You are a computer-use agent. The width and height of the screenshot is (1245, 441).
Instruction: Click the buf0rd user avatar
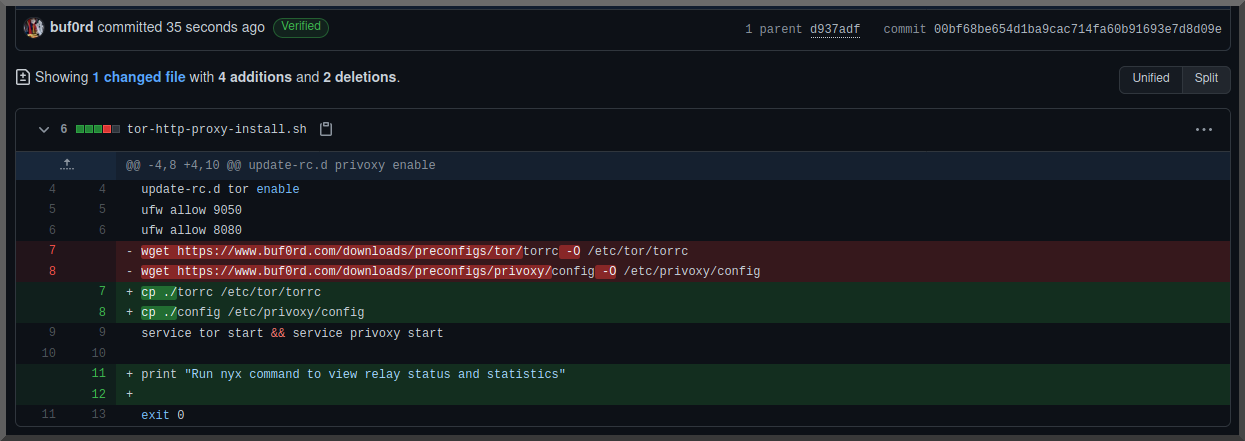click(x=33, y=27)
